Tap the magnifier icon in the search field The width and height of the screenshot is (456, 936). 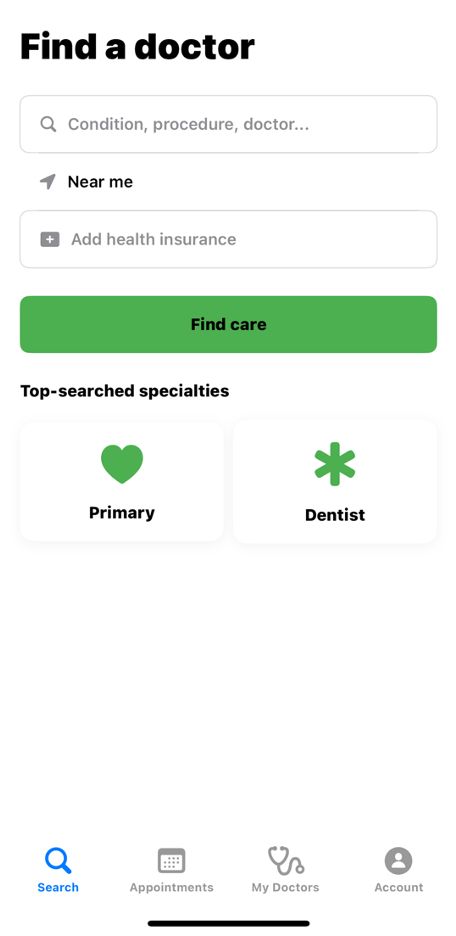(x=48, y=124)
